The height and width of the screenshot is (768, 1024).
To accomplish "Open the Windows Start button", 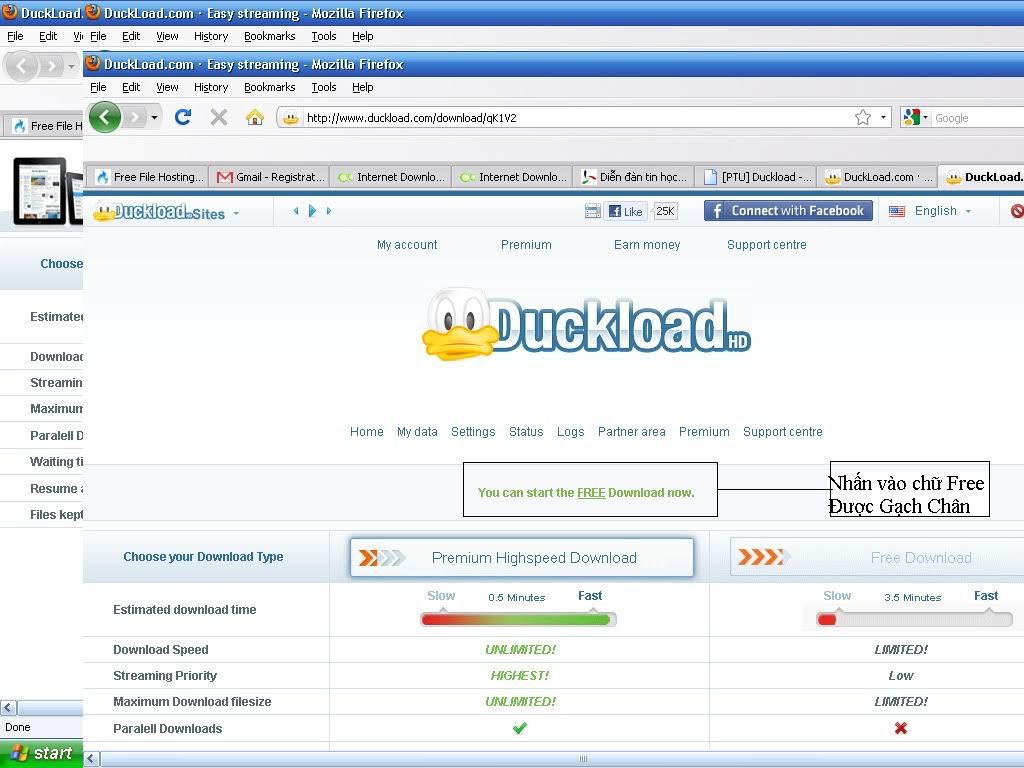I will pos(41,754).
